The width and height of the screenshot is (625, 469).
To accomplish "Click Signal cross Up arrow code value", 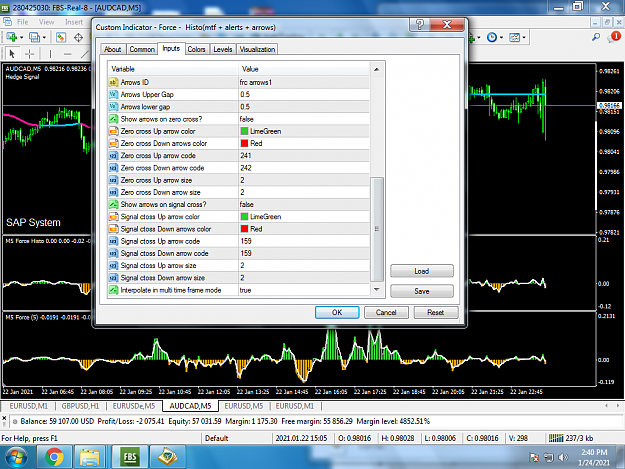I will (x=303, y=241).
